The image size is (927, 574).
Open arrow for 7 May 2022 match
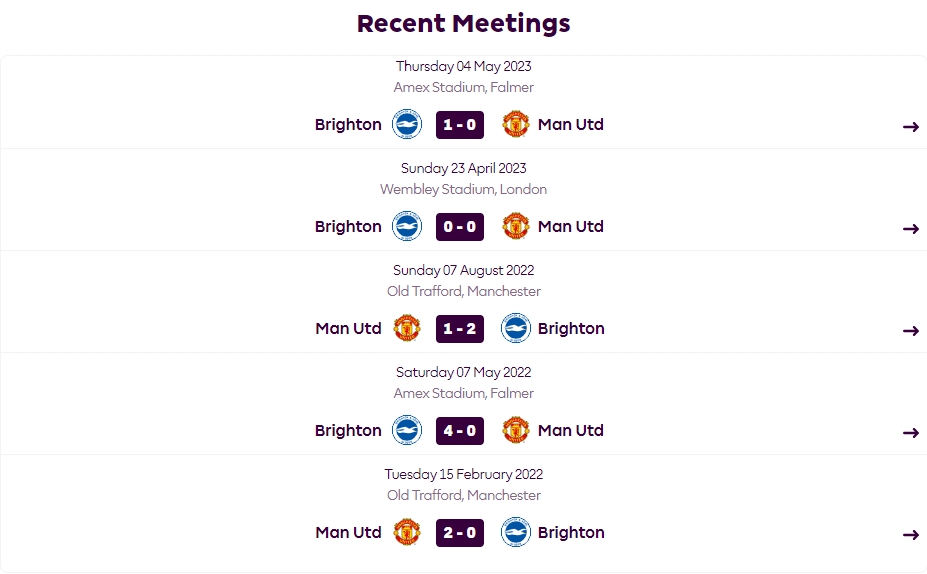pyautogui.click(x=910, y=433)
